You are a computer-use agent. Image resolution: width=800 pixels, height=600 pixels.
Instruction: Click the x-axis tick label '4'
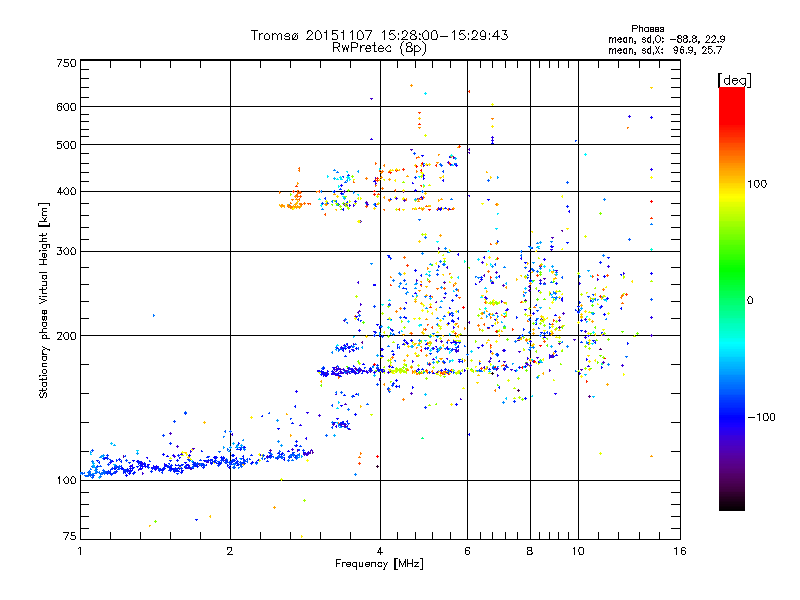coord(380,551)
